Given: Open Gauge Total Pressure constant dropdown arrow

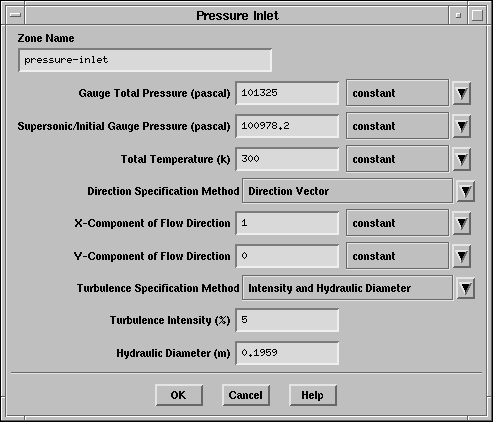Looking at the screenshot, I should point(462,93).
